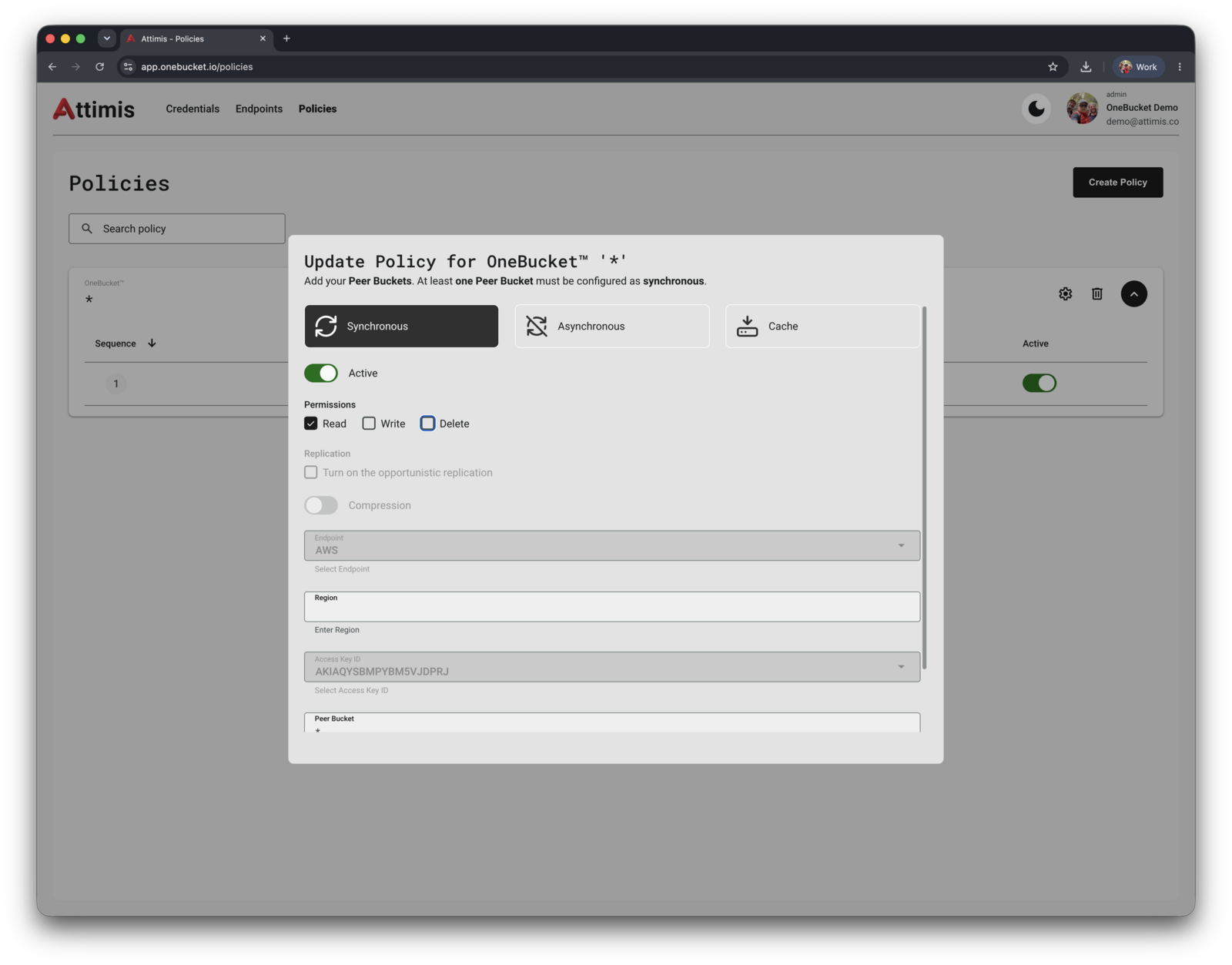Open browser downloads icon

pyautogui.click(x=1086, y=67)
